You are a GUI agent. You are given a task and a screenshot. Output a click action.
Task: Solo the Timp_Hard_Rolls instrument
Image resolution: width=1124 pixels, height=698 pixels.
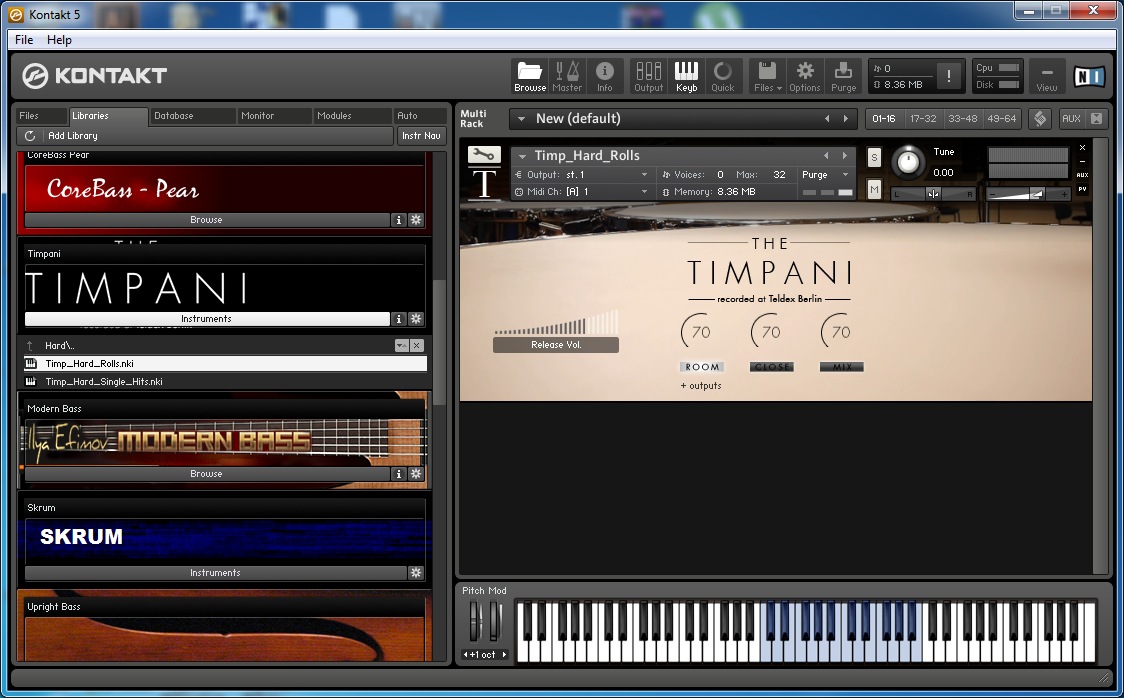tap(874, 158)
